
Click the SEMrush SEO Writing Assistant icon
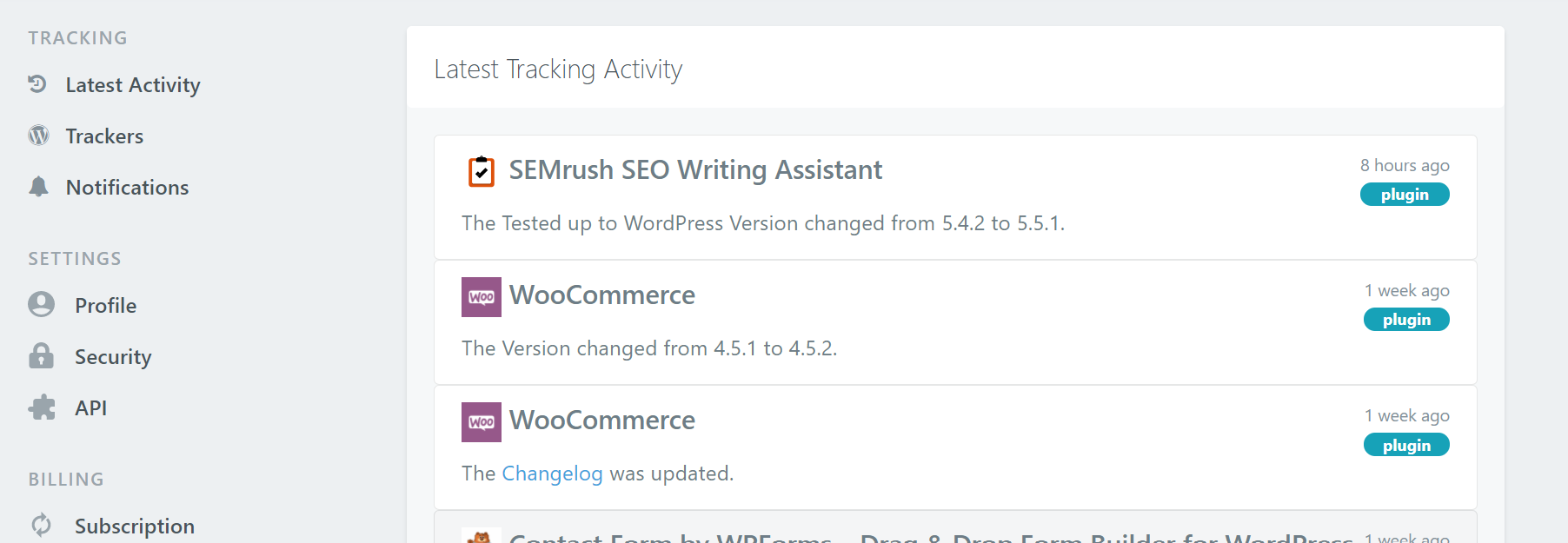482,171
